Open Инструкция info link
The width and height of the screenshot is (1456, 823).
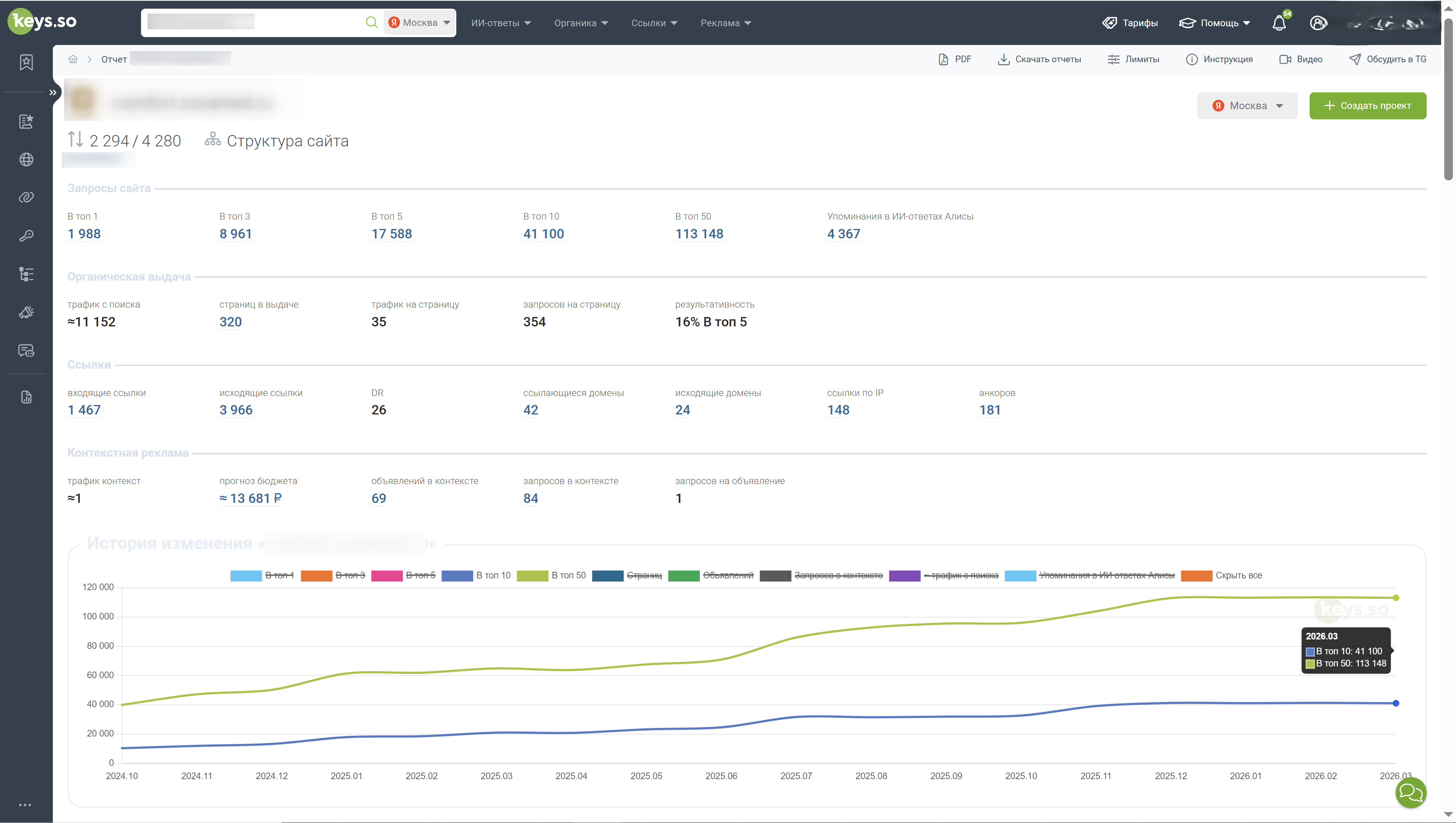[1219, 59]
